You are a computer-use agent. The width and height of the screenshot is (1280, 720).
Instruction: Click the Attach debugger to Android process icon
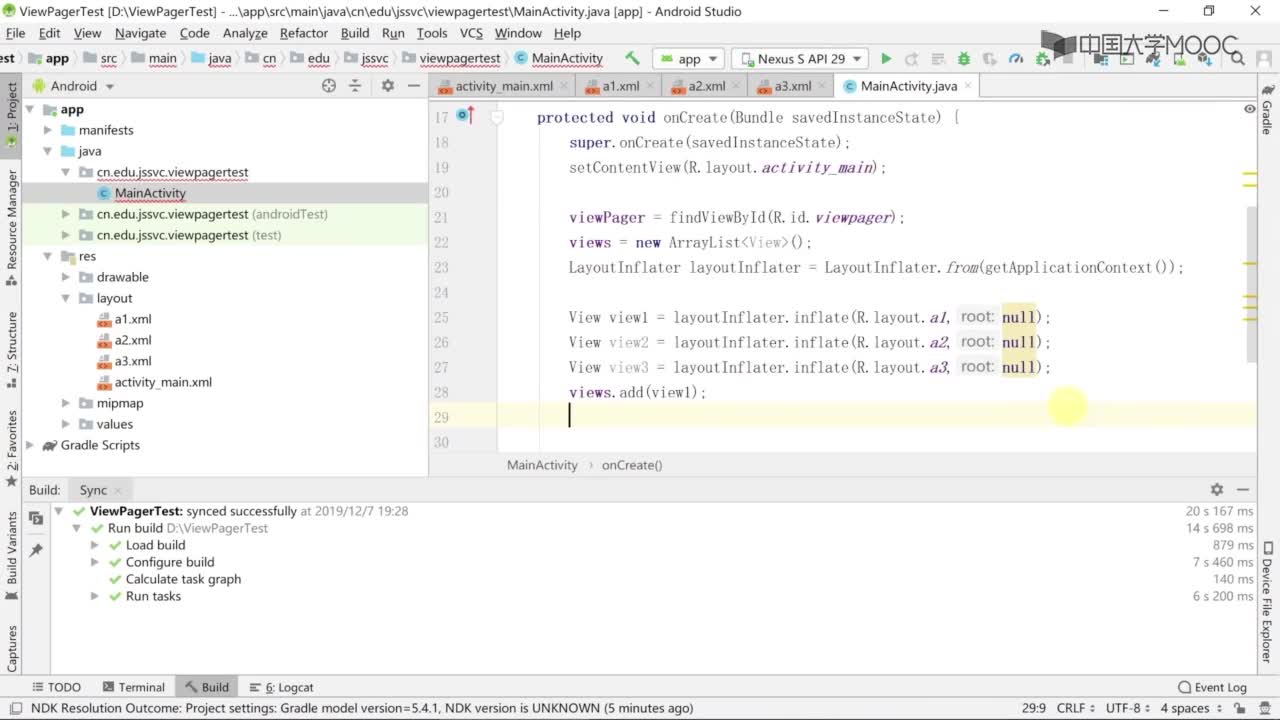point(1043,59)
